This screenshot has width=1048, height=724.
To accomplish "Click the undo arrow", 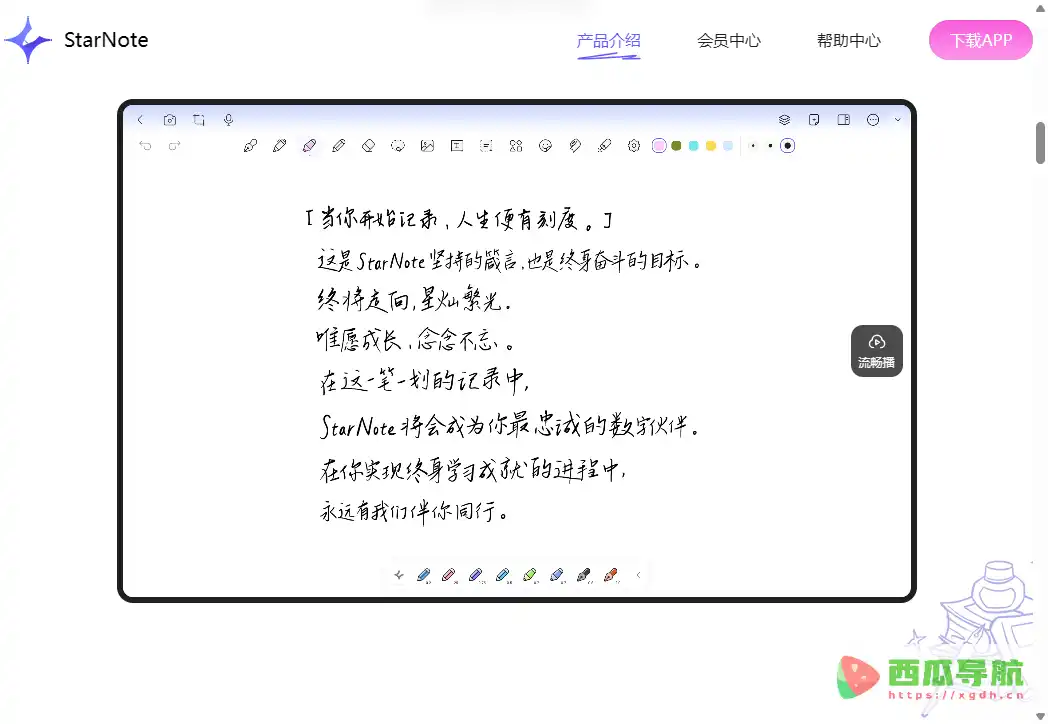I will pyautogui.click(x=145, y=146).
